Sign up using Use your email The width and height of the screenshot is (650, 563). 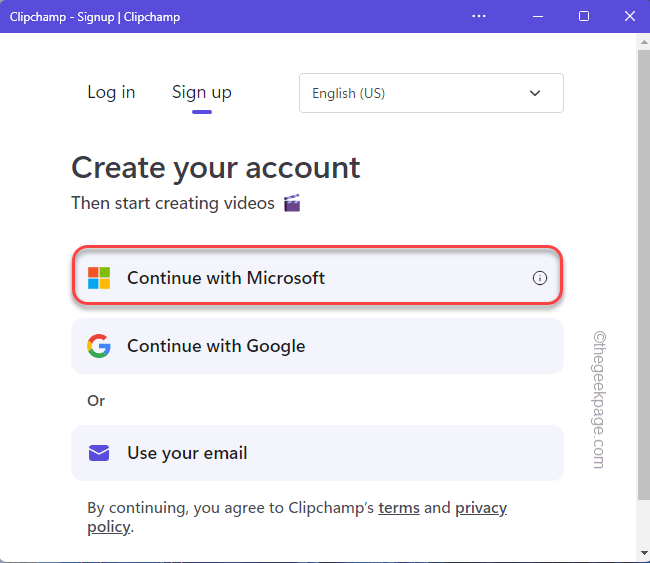click(318, 453)
